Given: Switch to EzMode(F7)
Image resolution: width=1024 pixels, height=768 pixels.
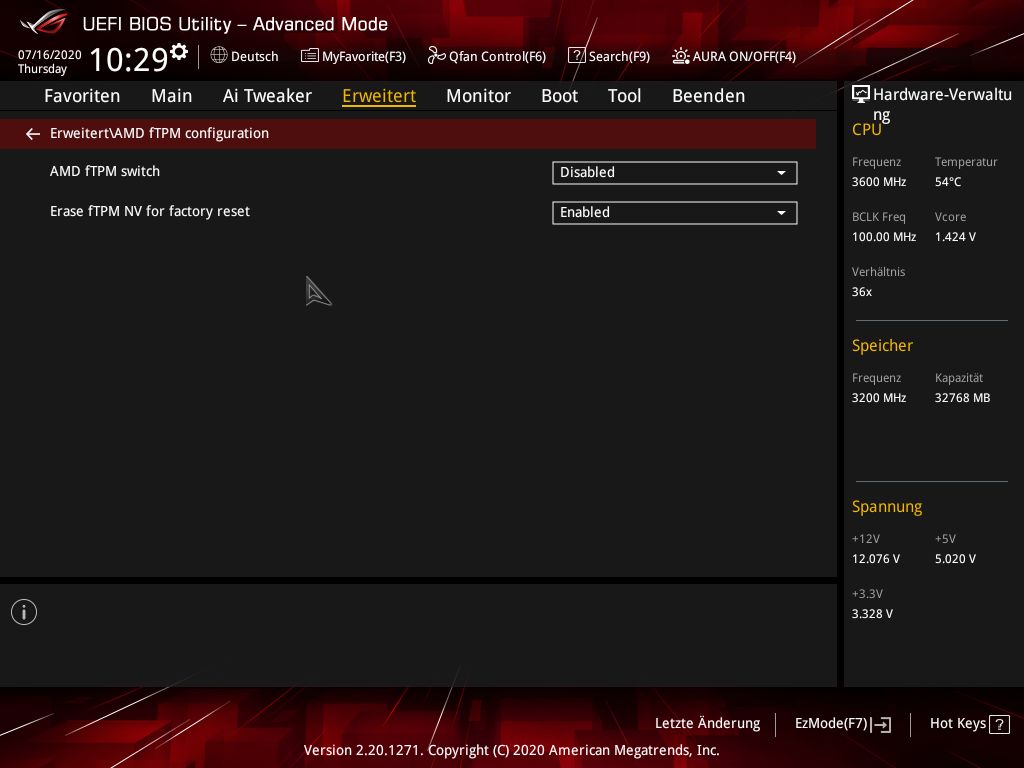Looking at the screenshot, I should point(842,724).
